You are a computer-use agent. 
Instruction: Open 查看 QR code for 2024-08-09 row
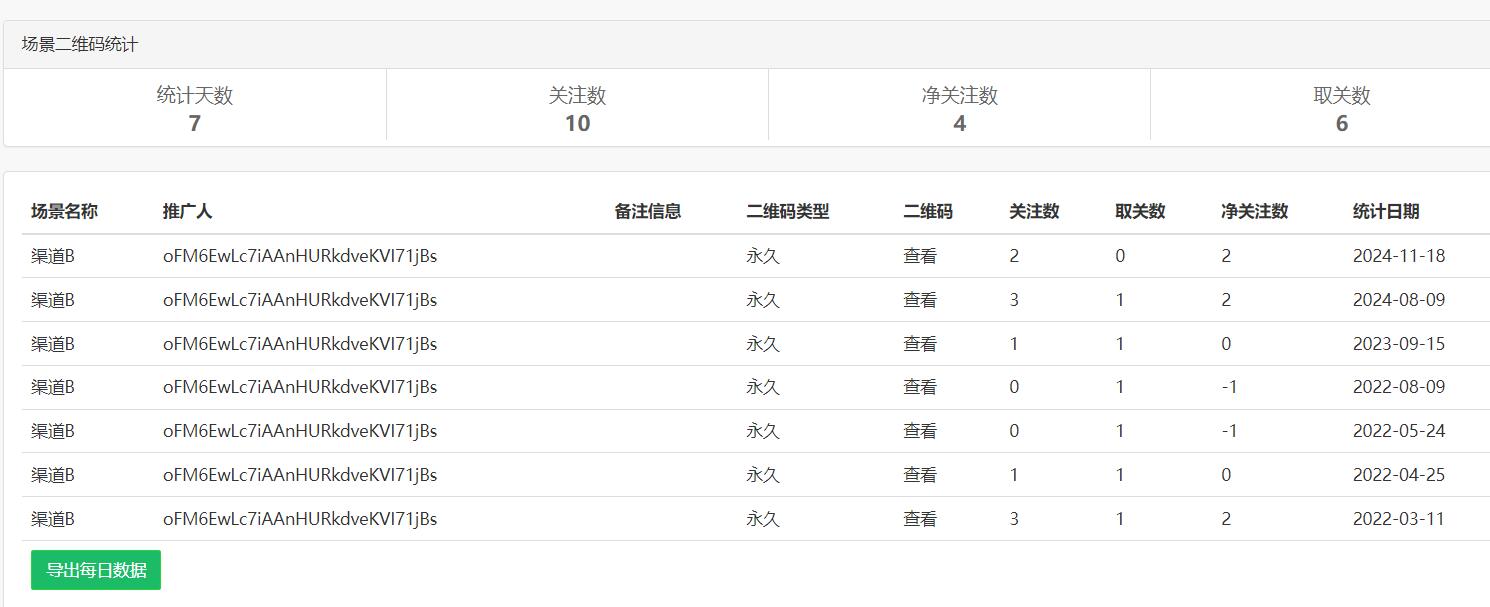point(920,300)
